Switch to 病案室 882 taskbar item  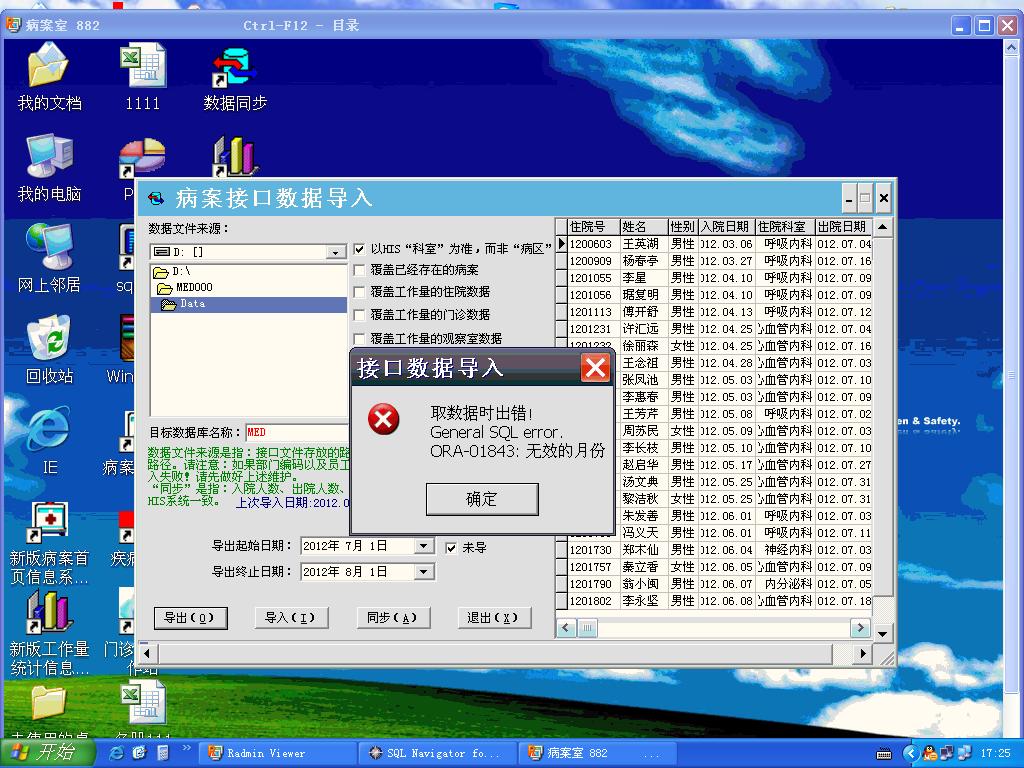[x=597, y=753]
